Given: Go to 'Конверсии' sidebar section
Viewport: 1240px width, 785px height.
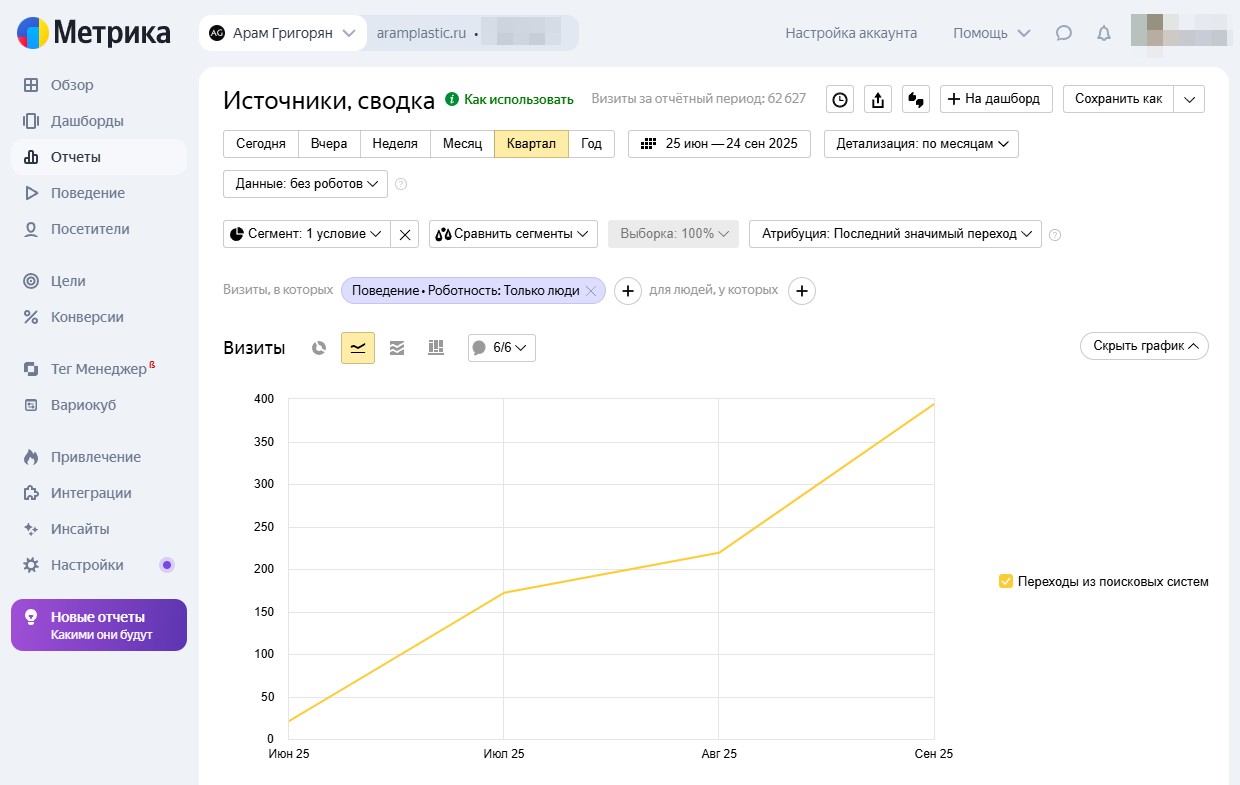Looking at the screenshot, I should [x=87, y=317].
